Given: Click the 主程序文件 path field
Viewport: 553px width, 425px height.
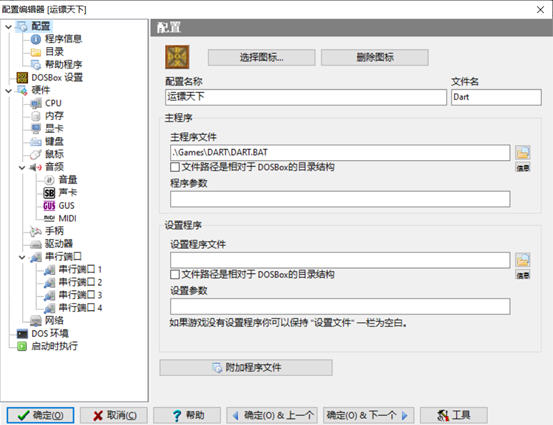Looking at the screenshot, I should click(340, 153).
